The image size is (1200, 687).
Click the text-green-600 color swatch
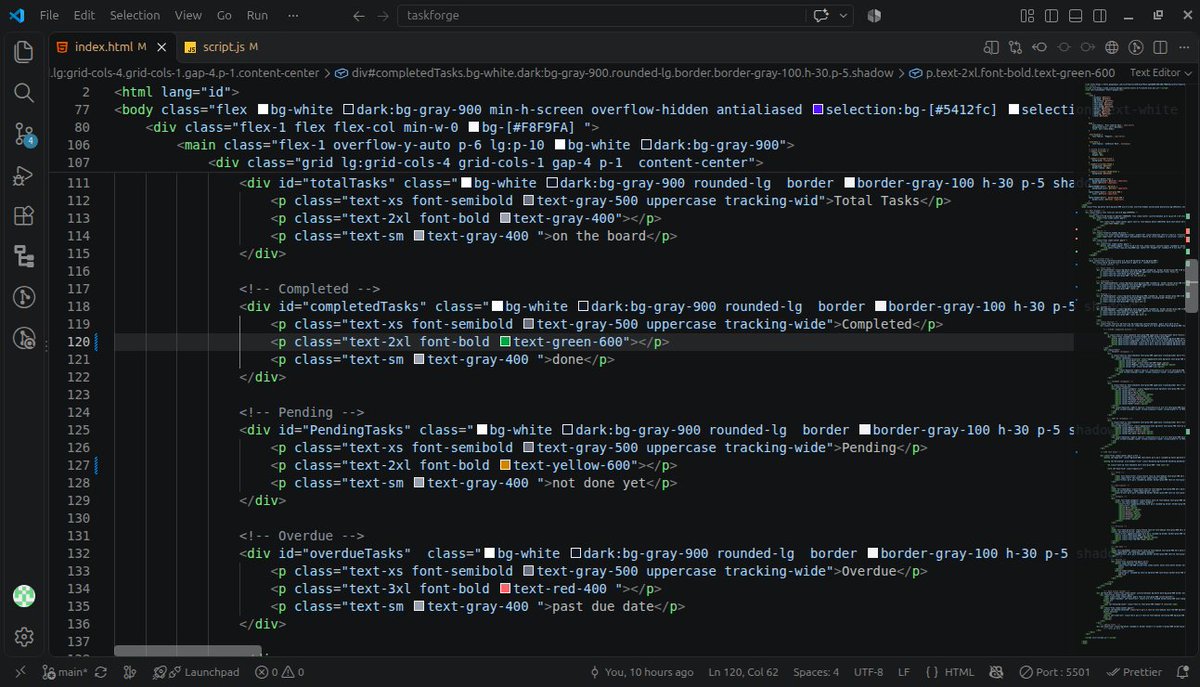click(505, 342)
